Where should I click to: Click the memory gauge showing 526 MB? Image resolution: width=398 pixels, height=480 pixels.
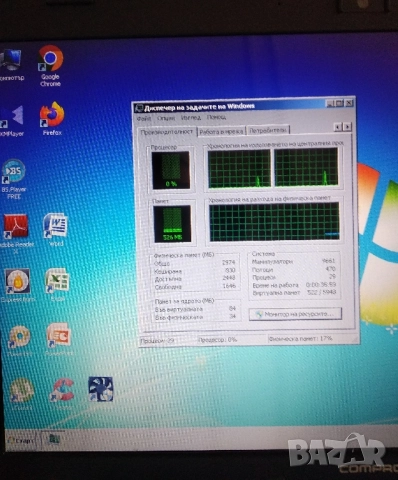pyautogui.click(x=172, y=223)
